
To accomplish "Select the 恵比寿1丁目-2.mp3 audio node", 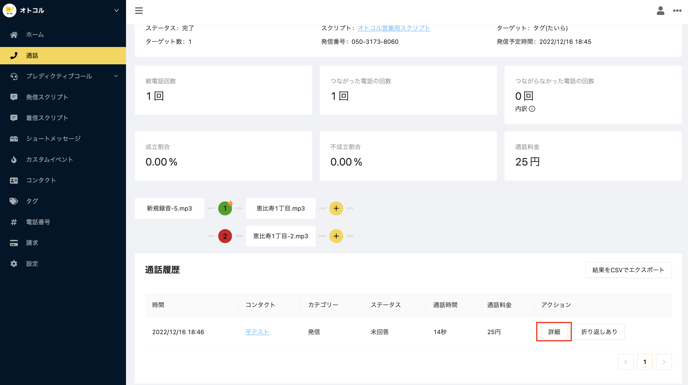I will click(x=280, y=236).
